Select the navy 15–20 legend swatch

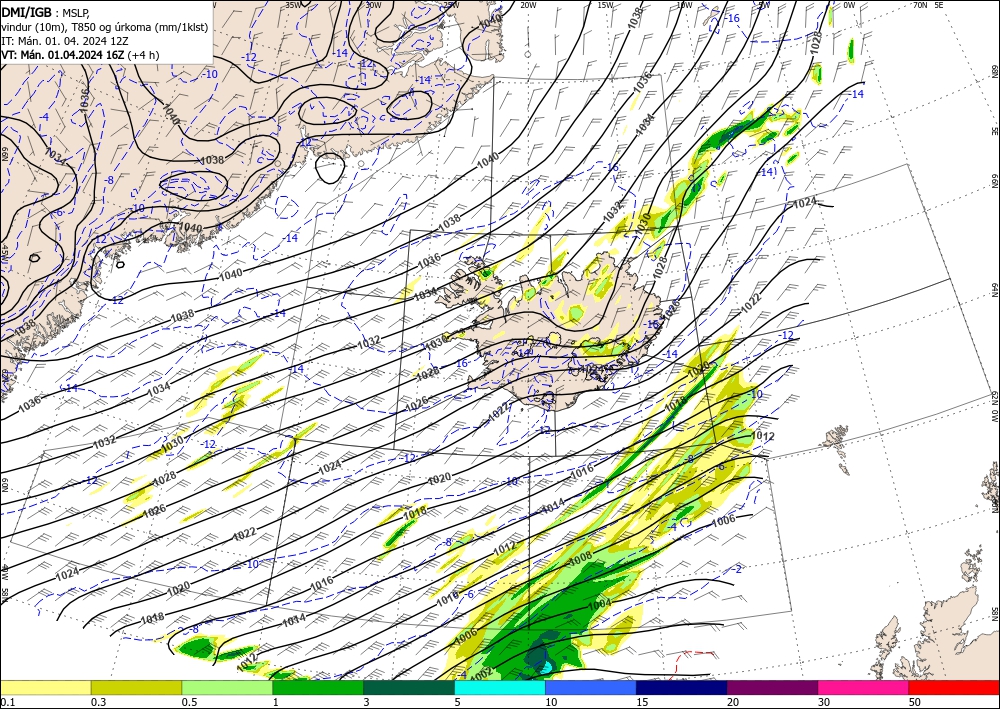(682, 687)
